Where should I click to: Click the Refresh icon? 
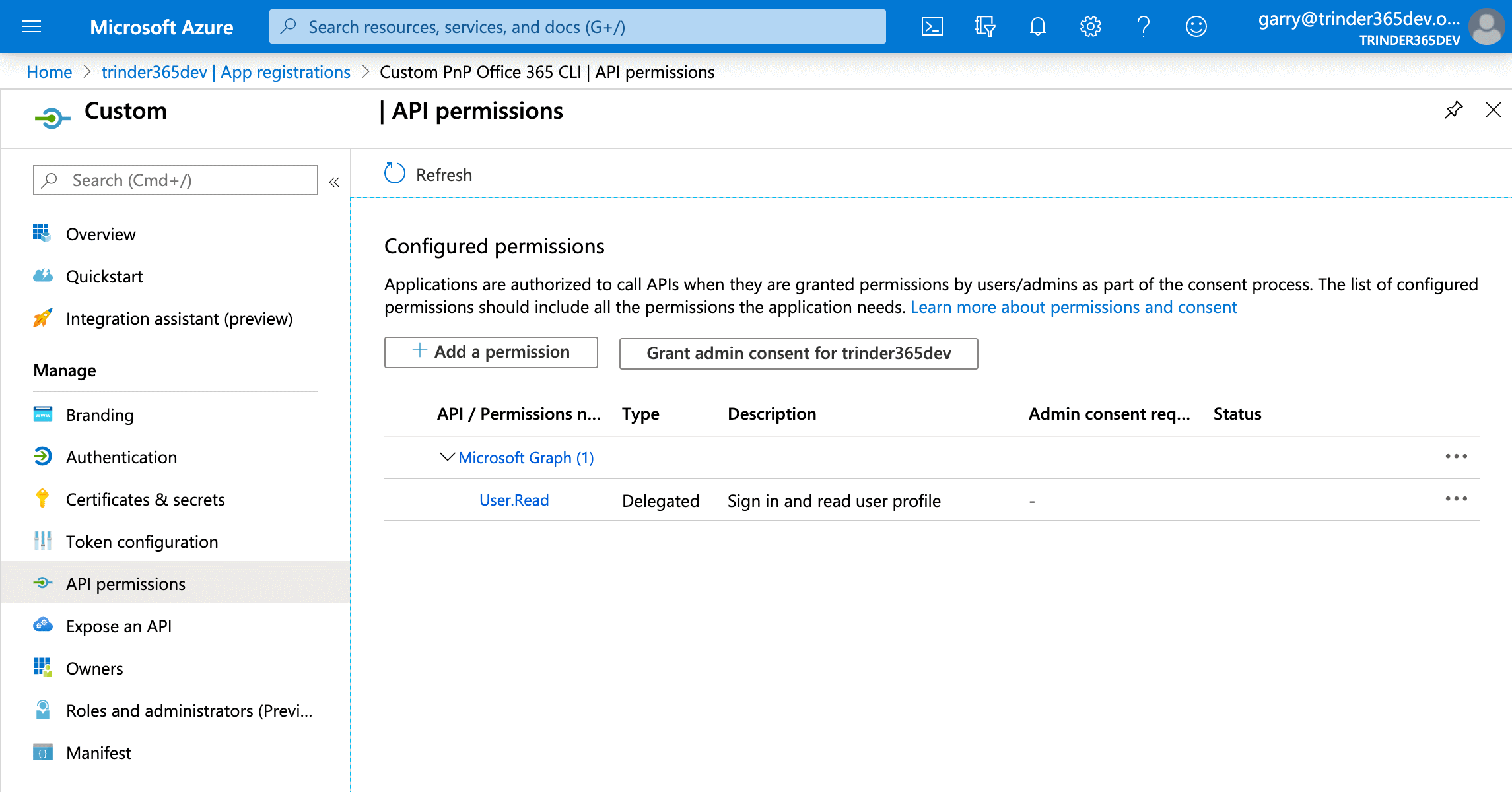point(395,174)
